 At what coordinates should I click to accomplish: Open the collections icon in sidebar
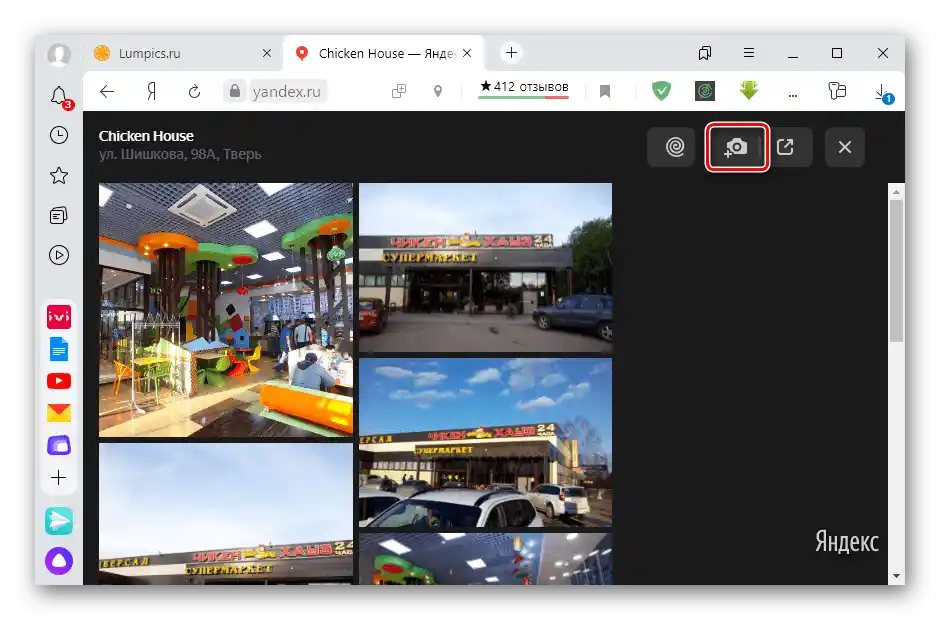click(59, 215)
